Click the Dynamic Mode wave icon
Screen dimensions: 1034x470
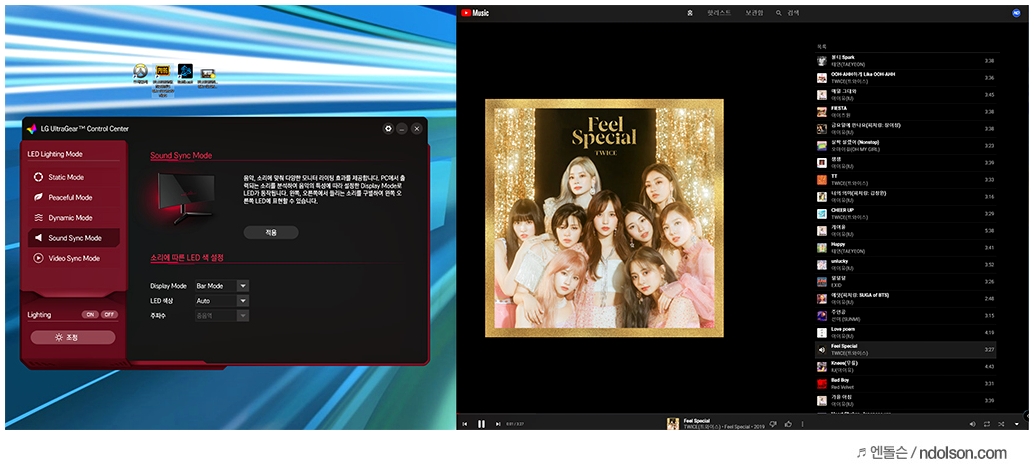coord(38,218)
